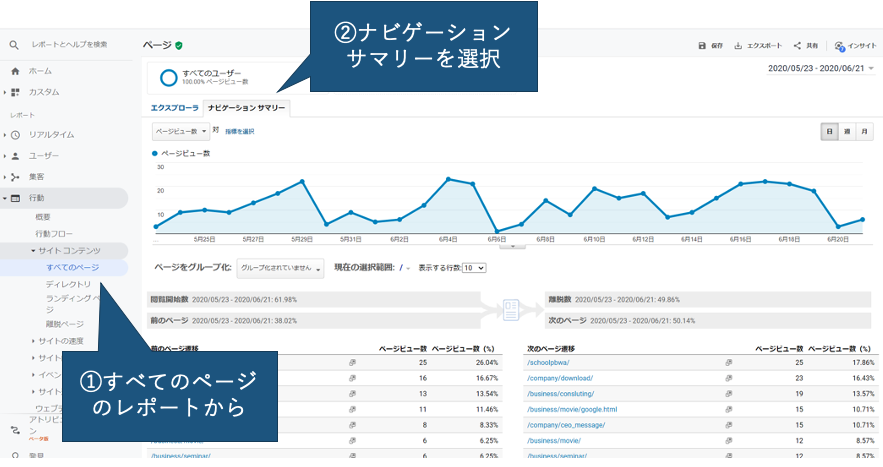883x467 pixels.
Task: Click the 共有 share icon
Action: 797,46
